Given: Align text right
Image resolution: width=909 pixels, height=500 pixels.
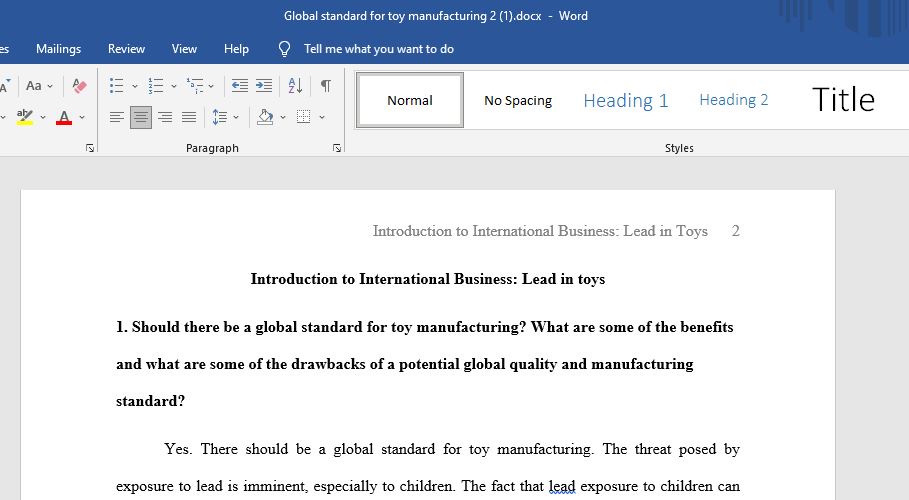Looking at the screenshot, I should point(165,117).
